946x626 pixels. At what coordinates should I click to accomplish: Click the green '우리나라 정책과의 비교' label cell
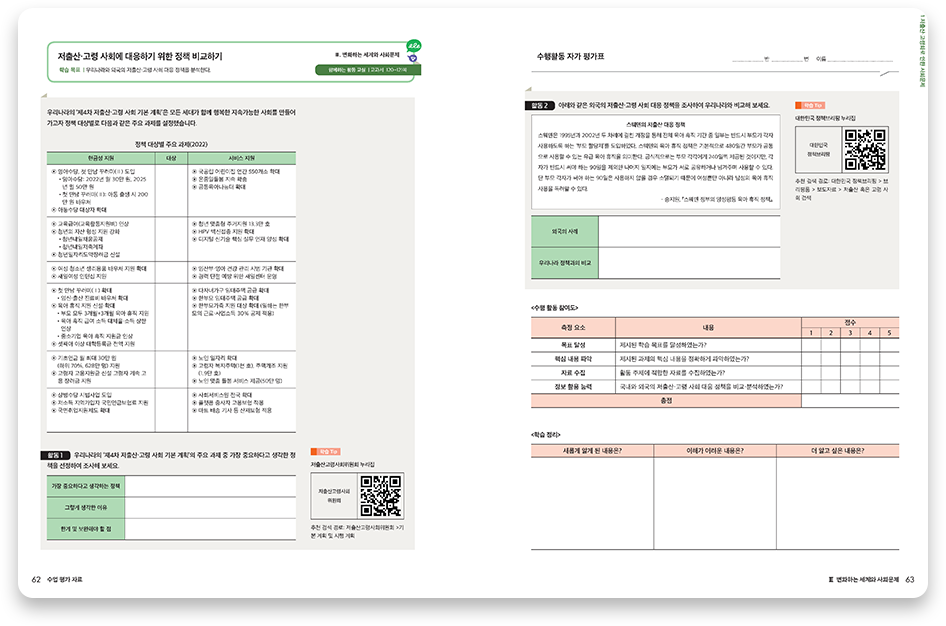pyautogui.click(x=565, y=263)
